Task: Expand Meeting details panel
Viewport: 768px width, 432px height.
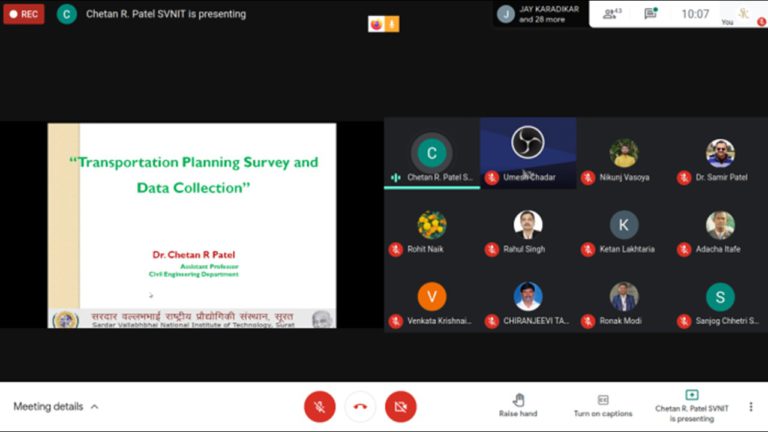Action: click(56, 407)
